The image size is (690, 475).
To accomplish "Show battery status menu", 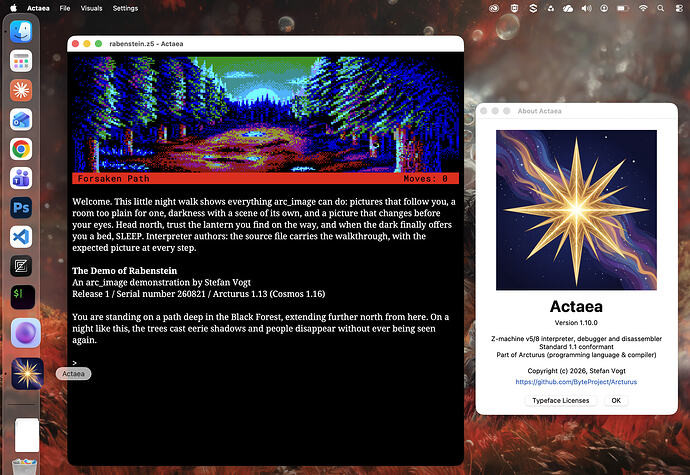I will click(x=623, y=8).
